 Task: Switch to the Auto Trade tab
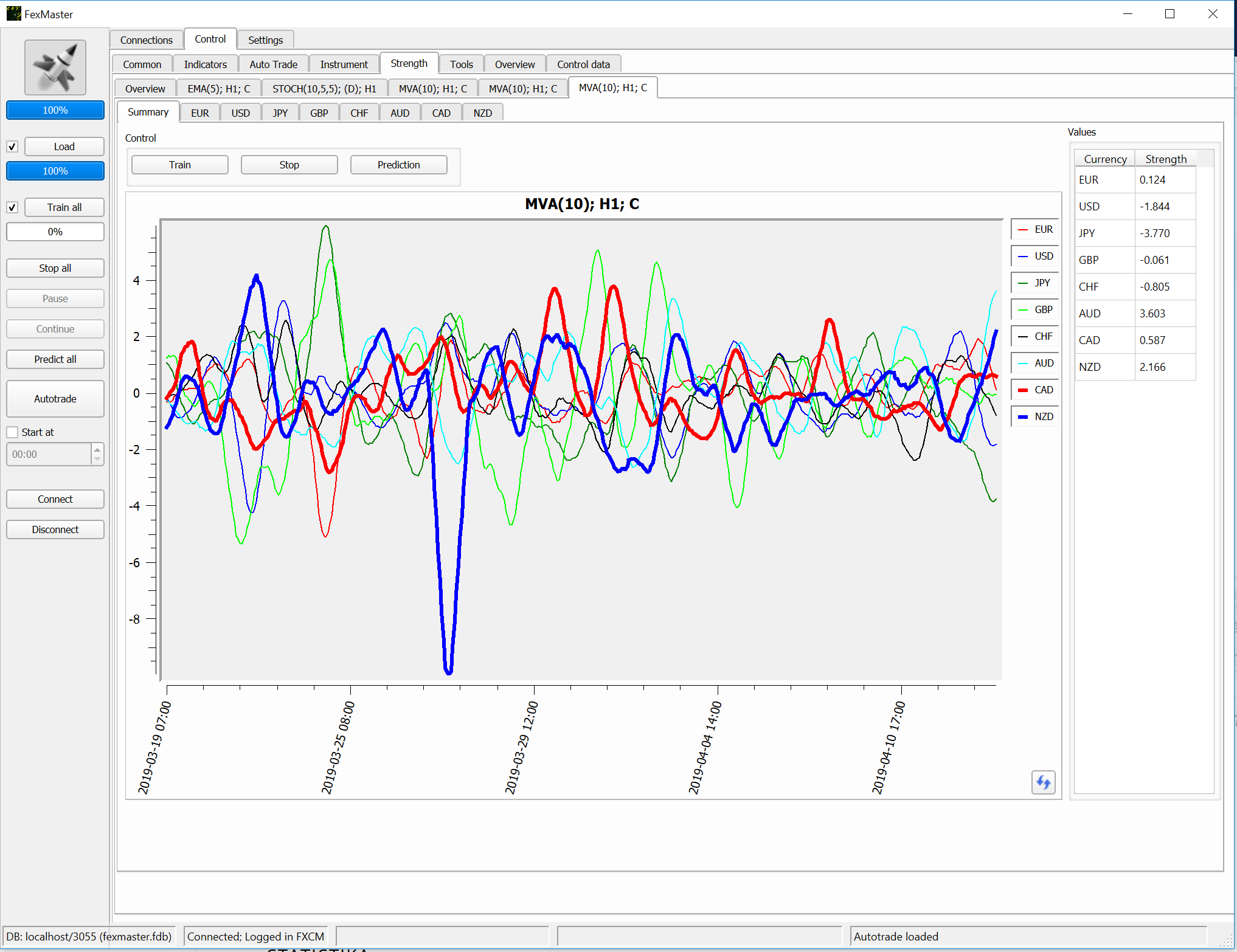click(x=273, y=64)
